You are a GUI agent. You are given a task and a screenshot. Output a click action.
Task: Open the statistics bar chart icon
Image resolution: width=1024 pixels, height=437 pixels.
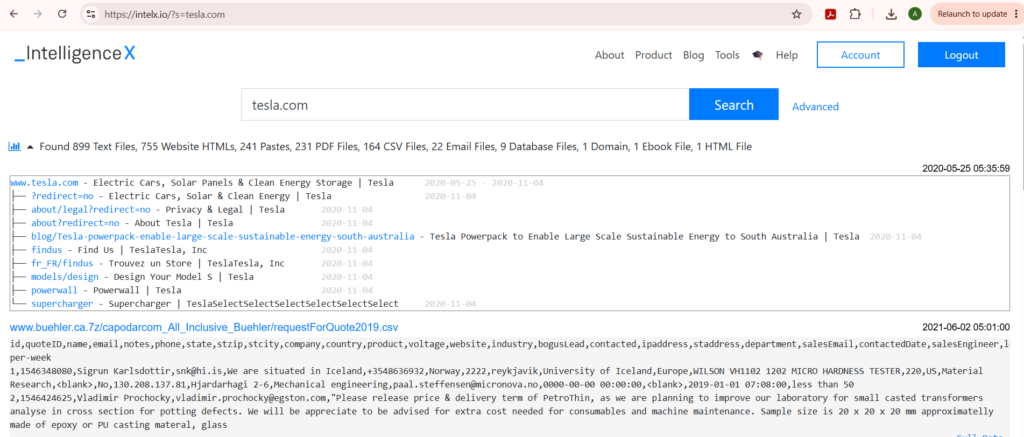pyautogui.click(x=14, y=147)
